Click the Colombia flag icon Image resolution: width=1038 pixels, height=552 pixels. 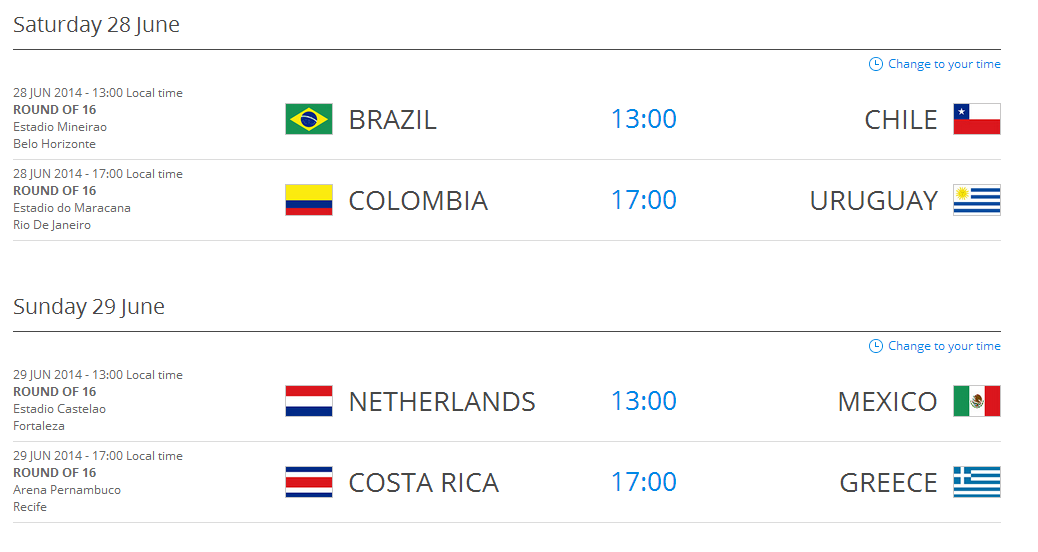click(x=308, y=200)
